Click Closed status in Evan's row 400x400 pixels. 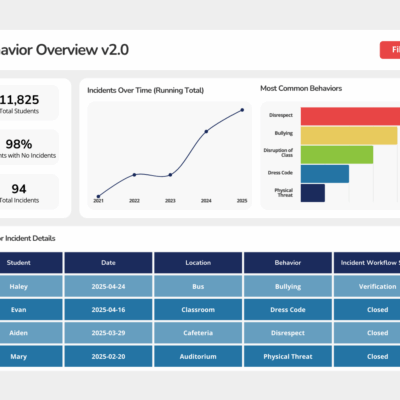pos(367,310)
